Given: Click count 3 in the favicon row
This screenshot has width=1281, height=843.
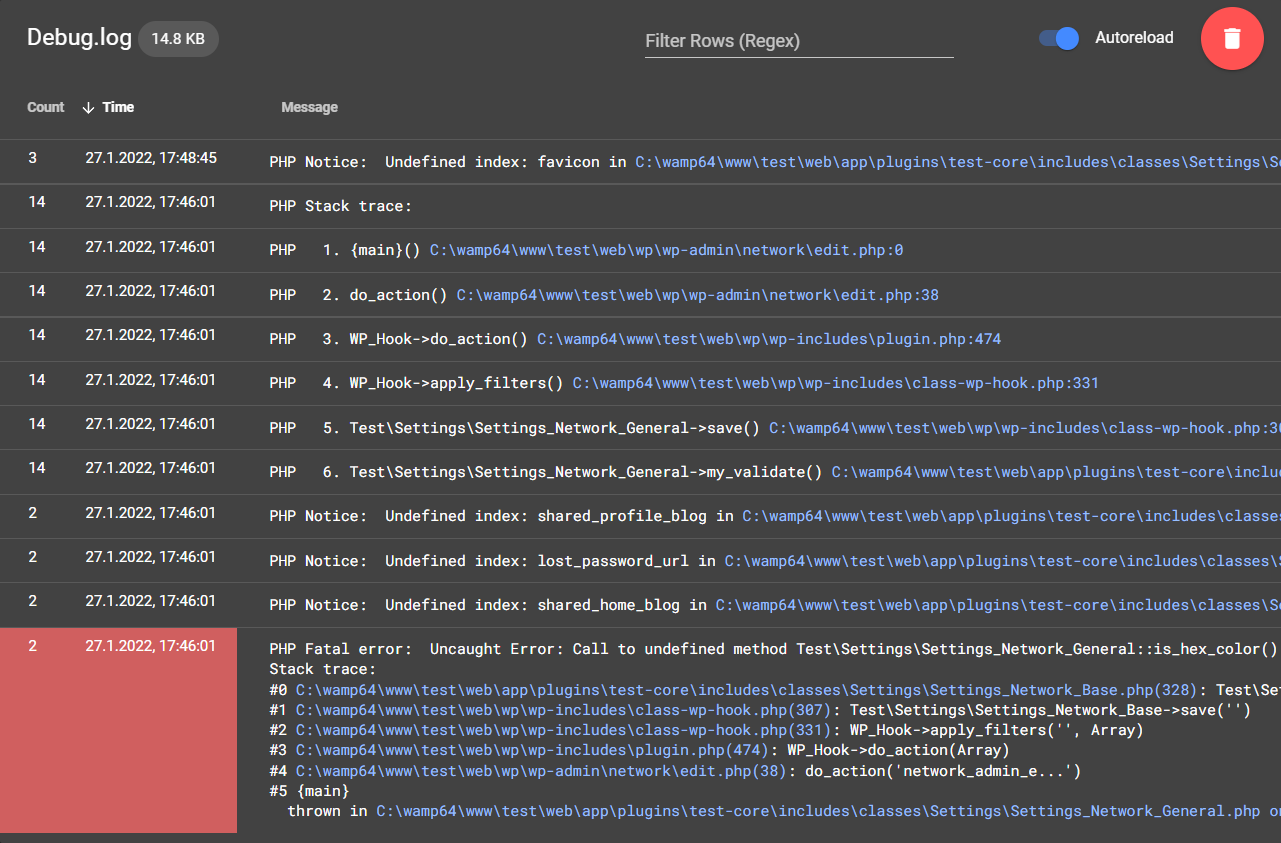Looking at the screenshot, I should 32,158.
